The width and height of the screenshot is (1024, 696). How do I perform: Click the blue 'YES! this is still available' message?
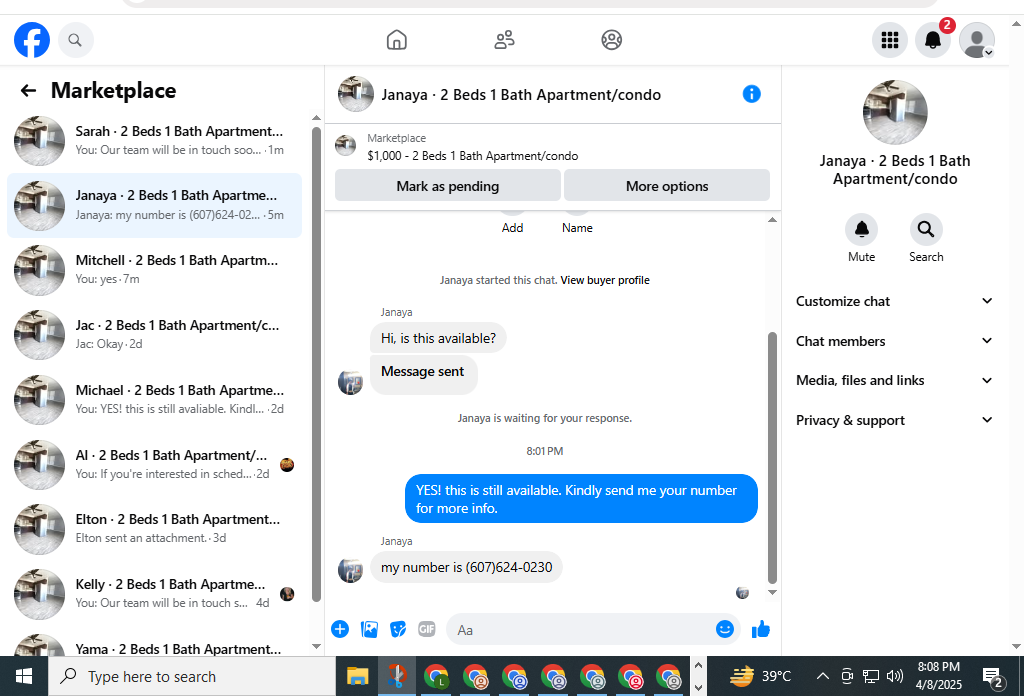[581, 499]
